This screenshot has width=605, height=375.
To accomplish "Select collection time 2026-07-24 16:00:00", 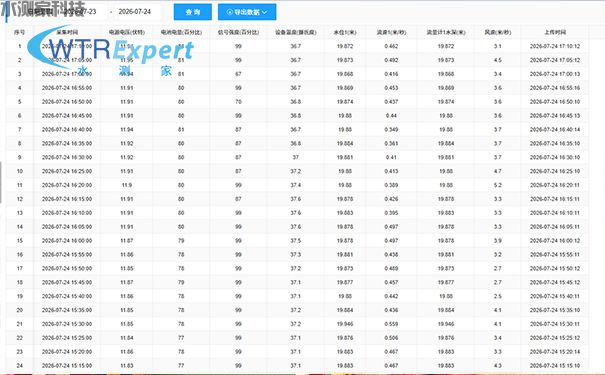I will click(67, 241).
